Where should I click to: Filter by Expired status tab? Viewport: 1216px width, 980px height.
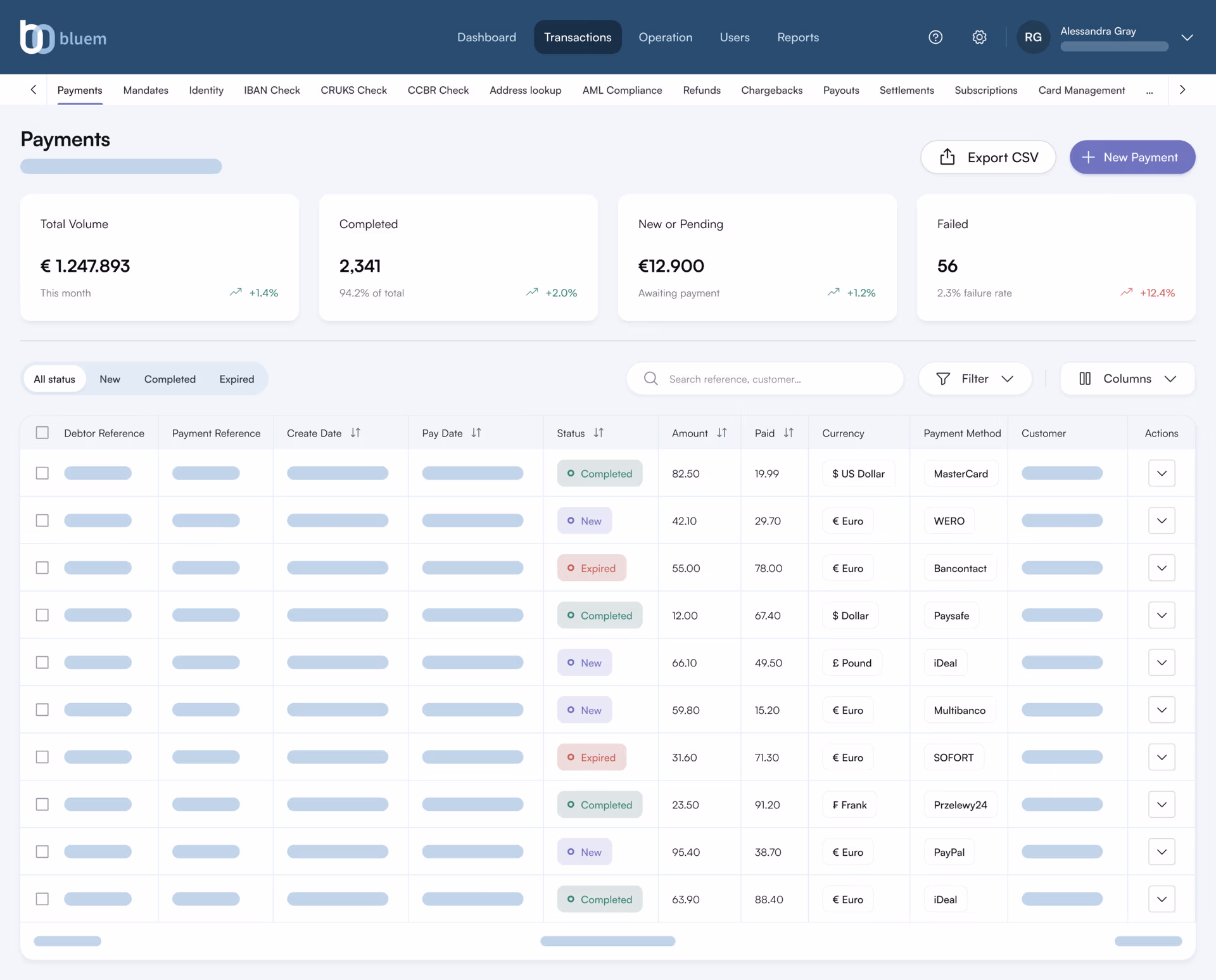tap(237, 379)
